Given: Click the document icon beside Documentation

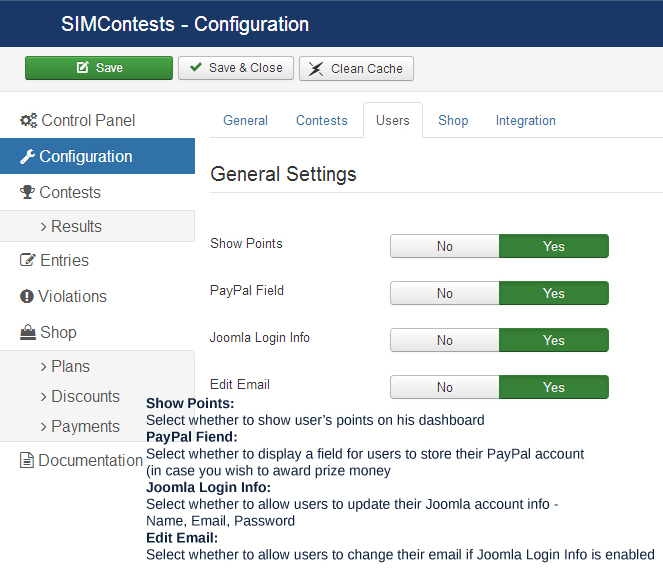Looking at the screenshot, I should (x=27, y=460).
